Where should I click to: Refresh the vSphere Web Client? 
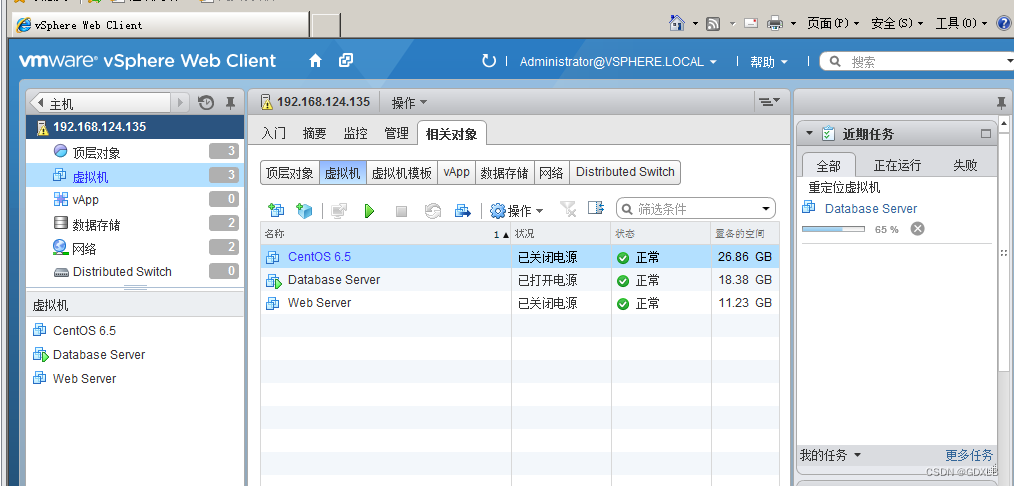pos(489,61)
